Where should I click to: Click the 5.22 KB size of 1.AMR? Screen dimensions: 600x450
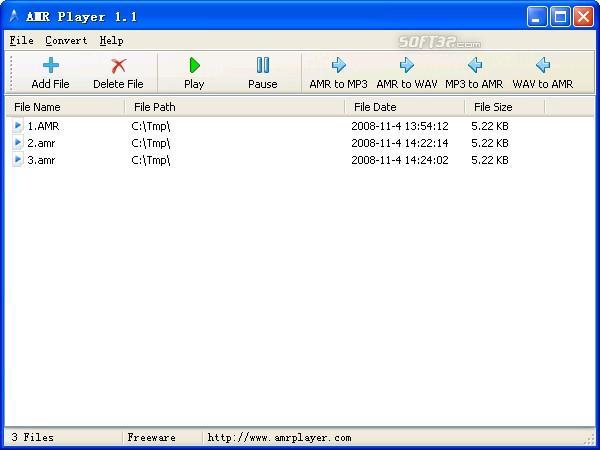(490, 126)
